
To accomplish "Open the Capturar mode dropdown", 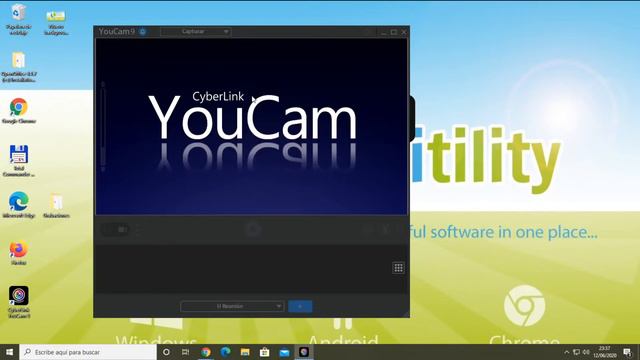I will (x=196, y=31).
